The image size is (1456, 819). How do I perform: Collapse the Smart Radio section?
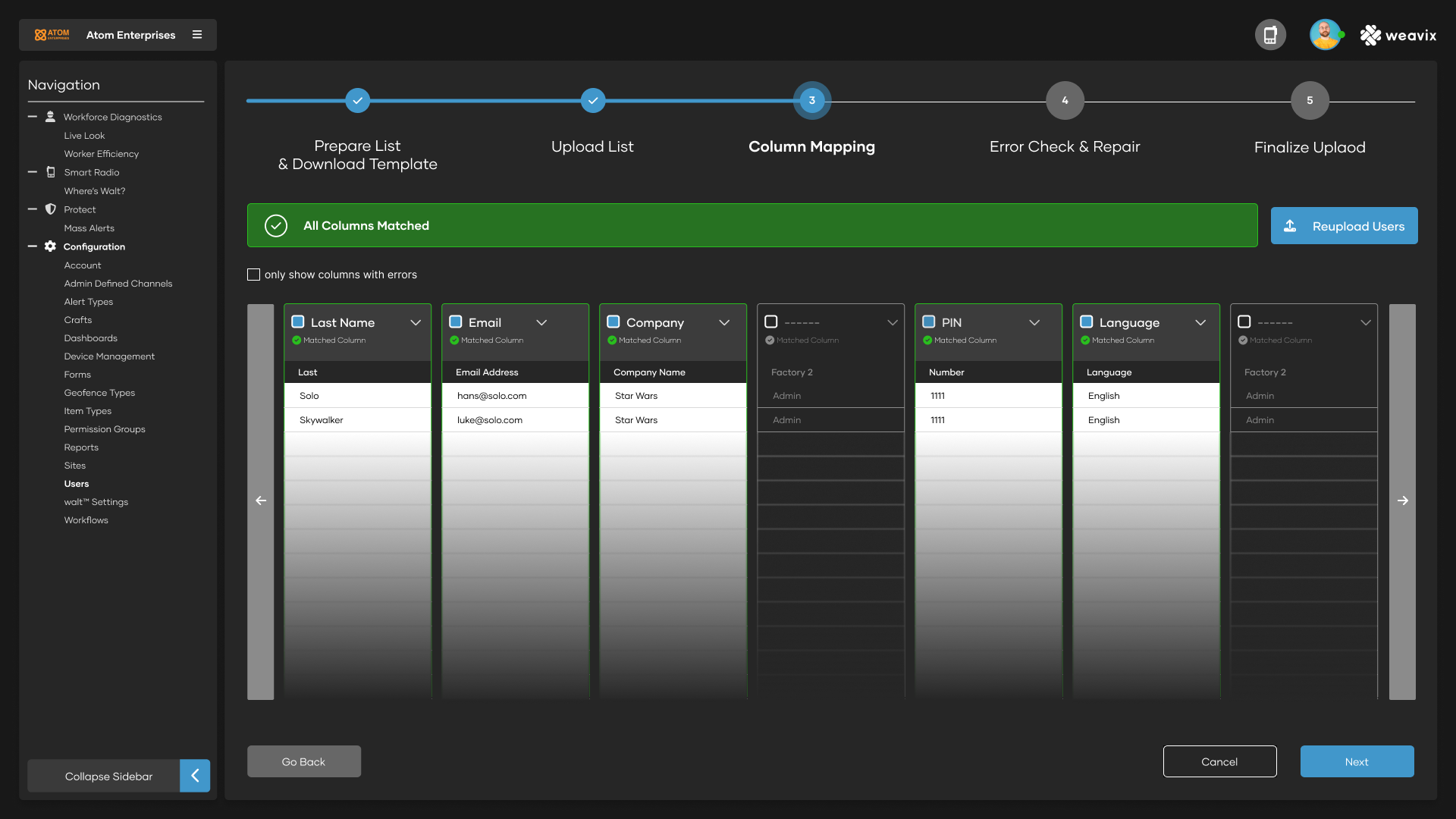click(33, 172)
